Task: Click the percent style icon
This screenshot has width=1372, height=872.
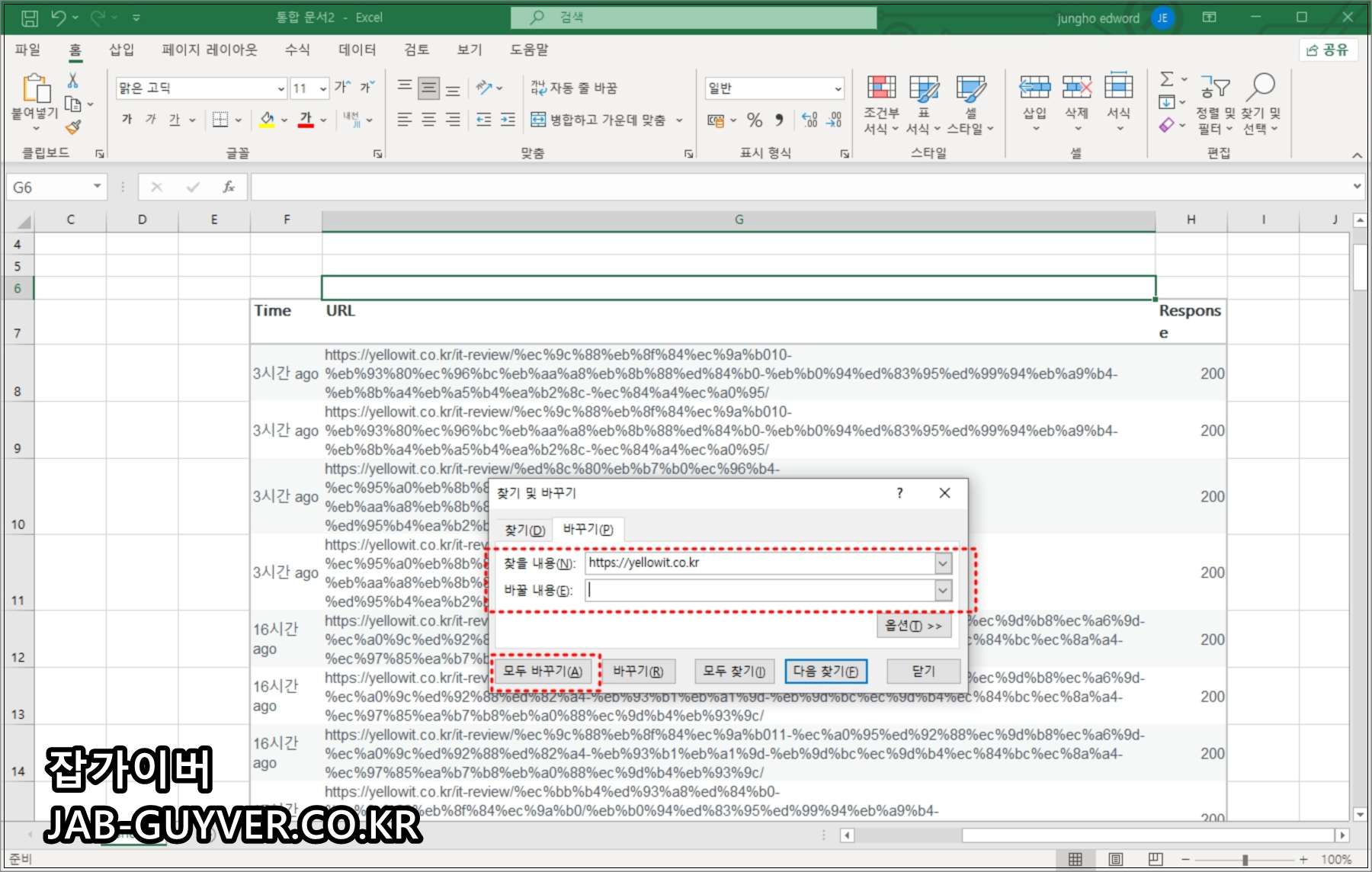Action: pos(755,120)
